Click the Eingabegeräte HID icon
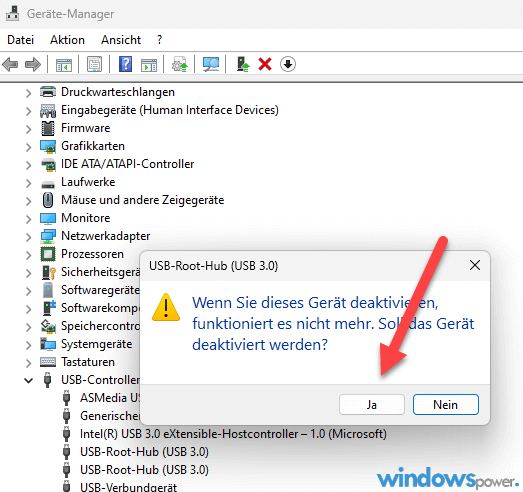The height and width of the screenshot is (492, 523). (48, 110)
